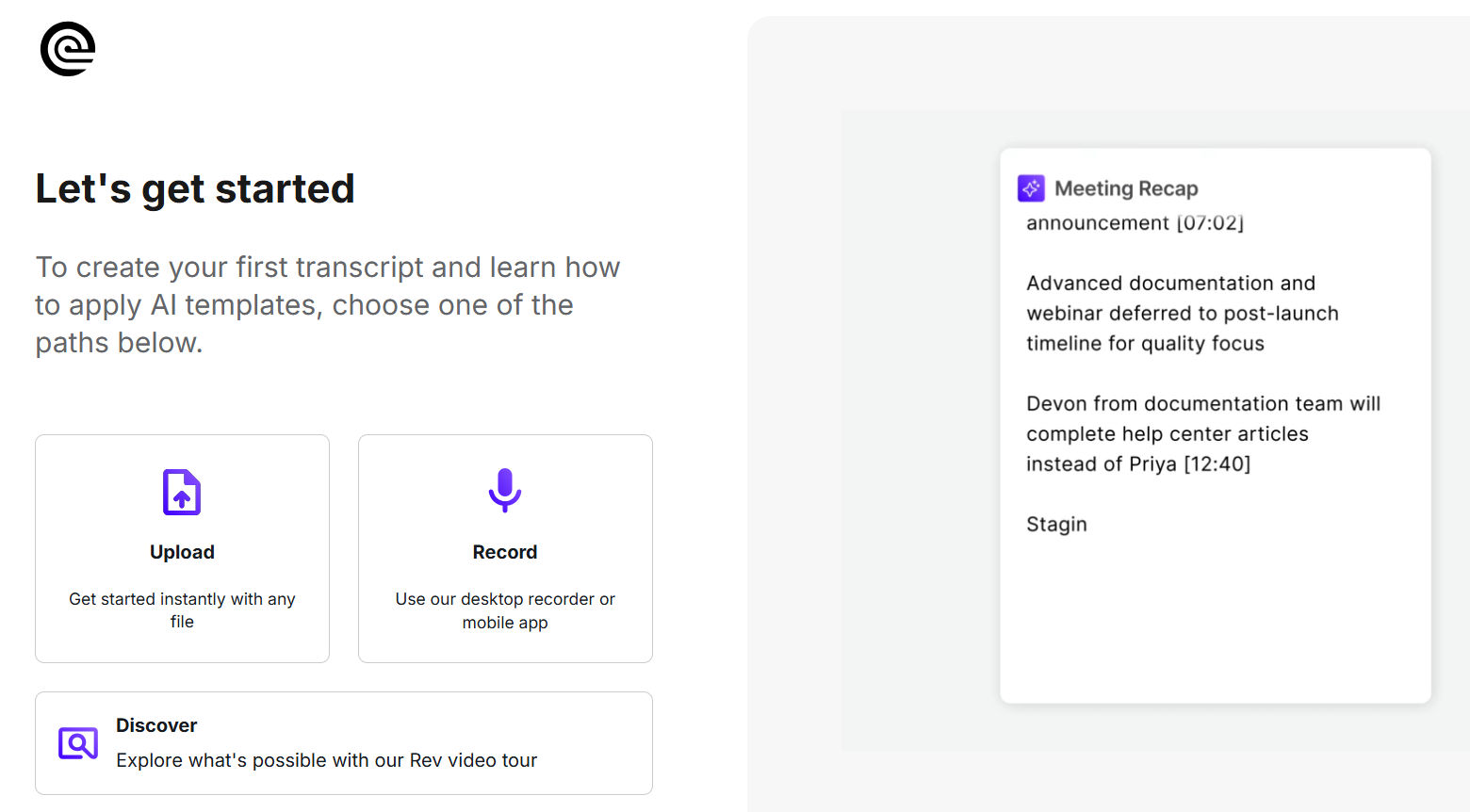Click the empty area of the Meeting Recap card

[1215, 622]
